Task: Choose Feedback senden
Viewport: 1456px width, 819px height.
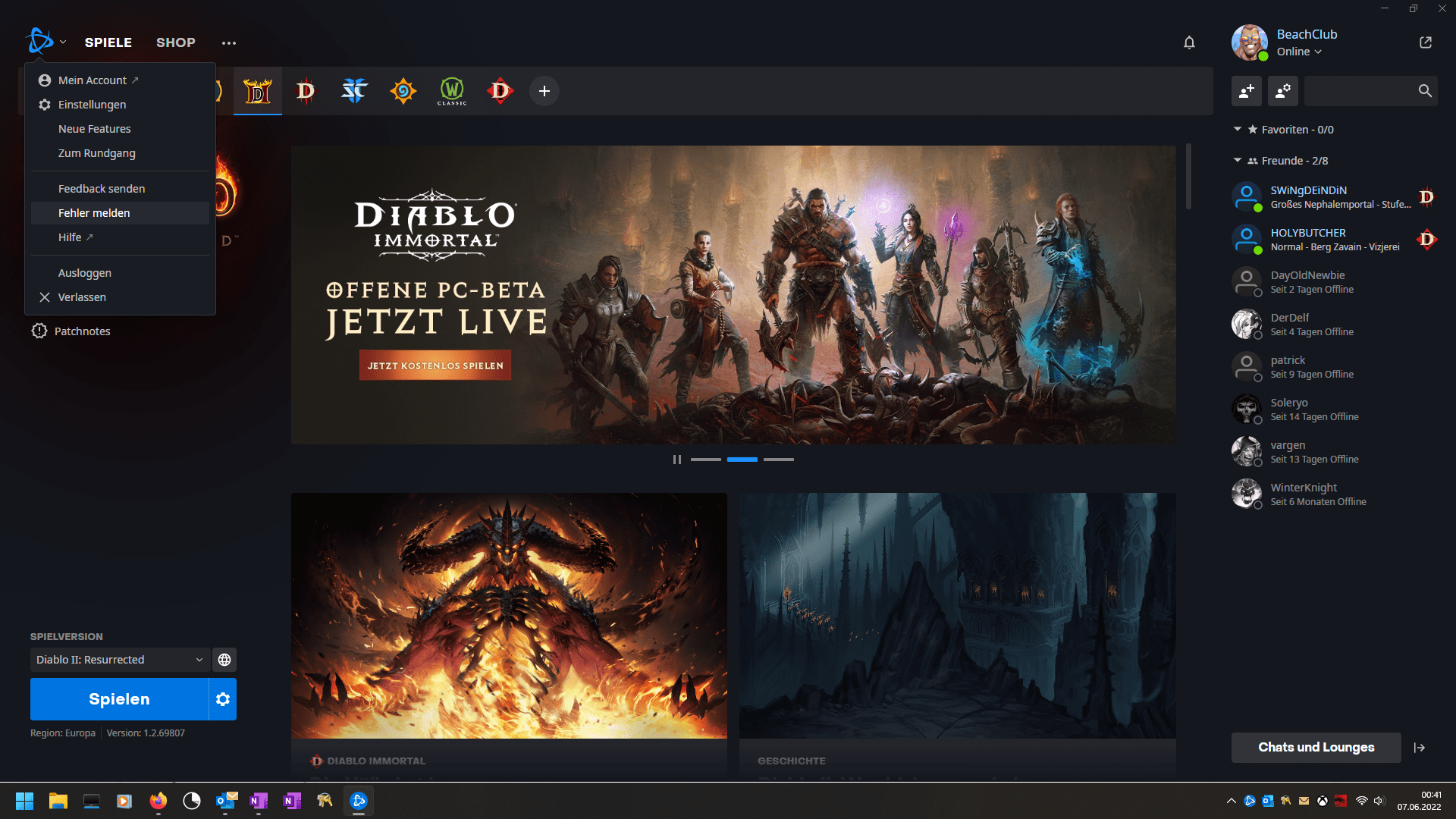Action: click(x=120, y=189)
